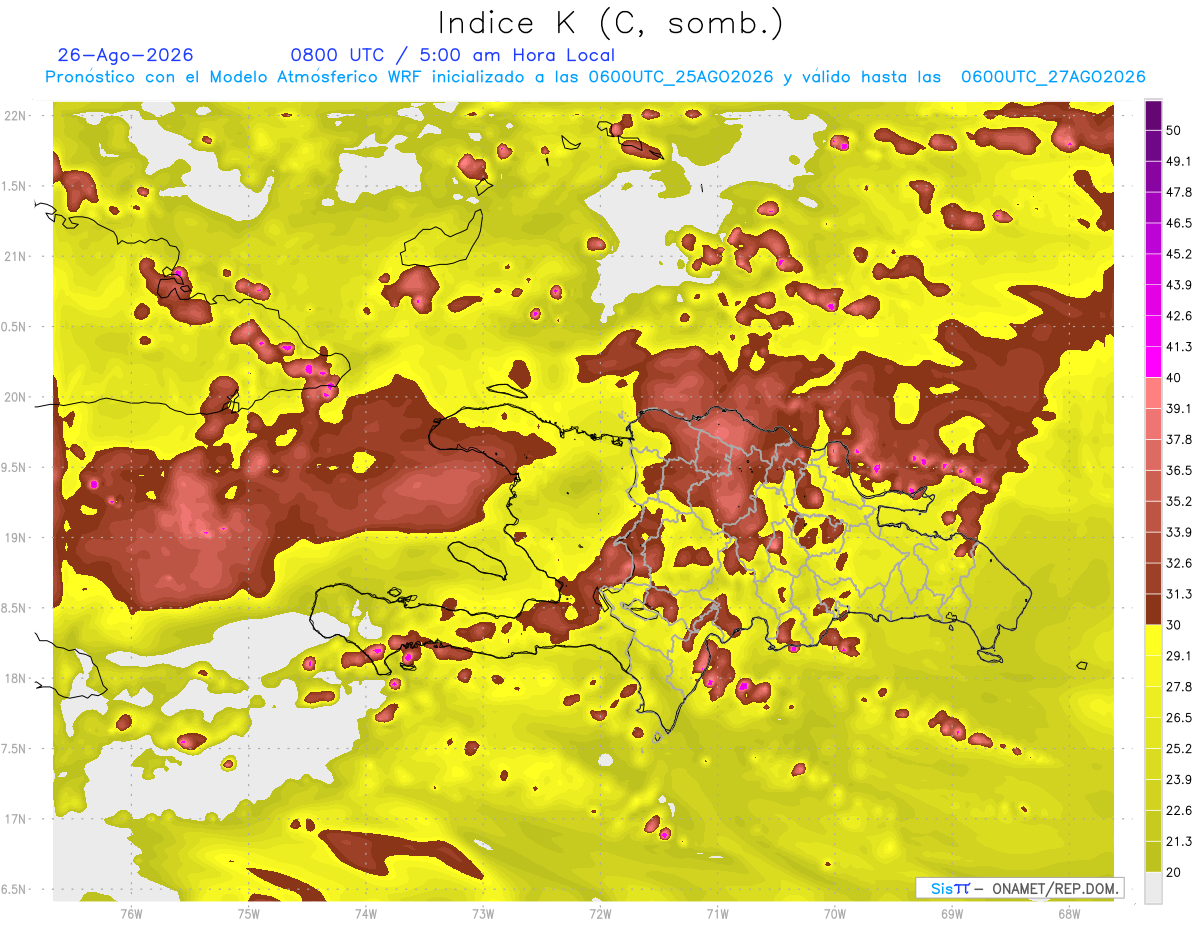Click the colorbar value "40"
The image size is (1200, 927).
coord(1174,378)
